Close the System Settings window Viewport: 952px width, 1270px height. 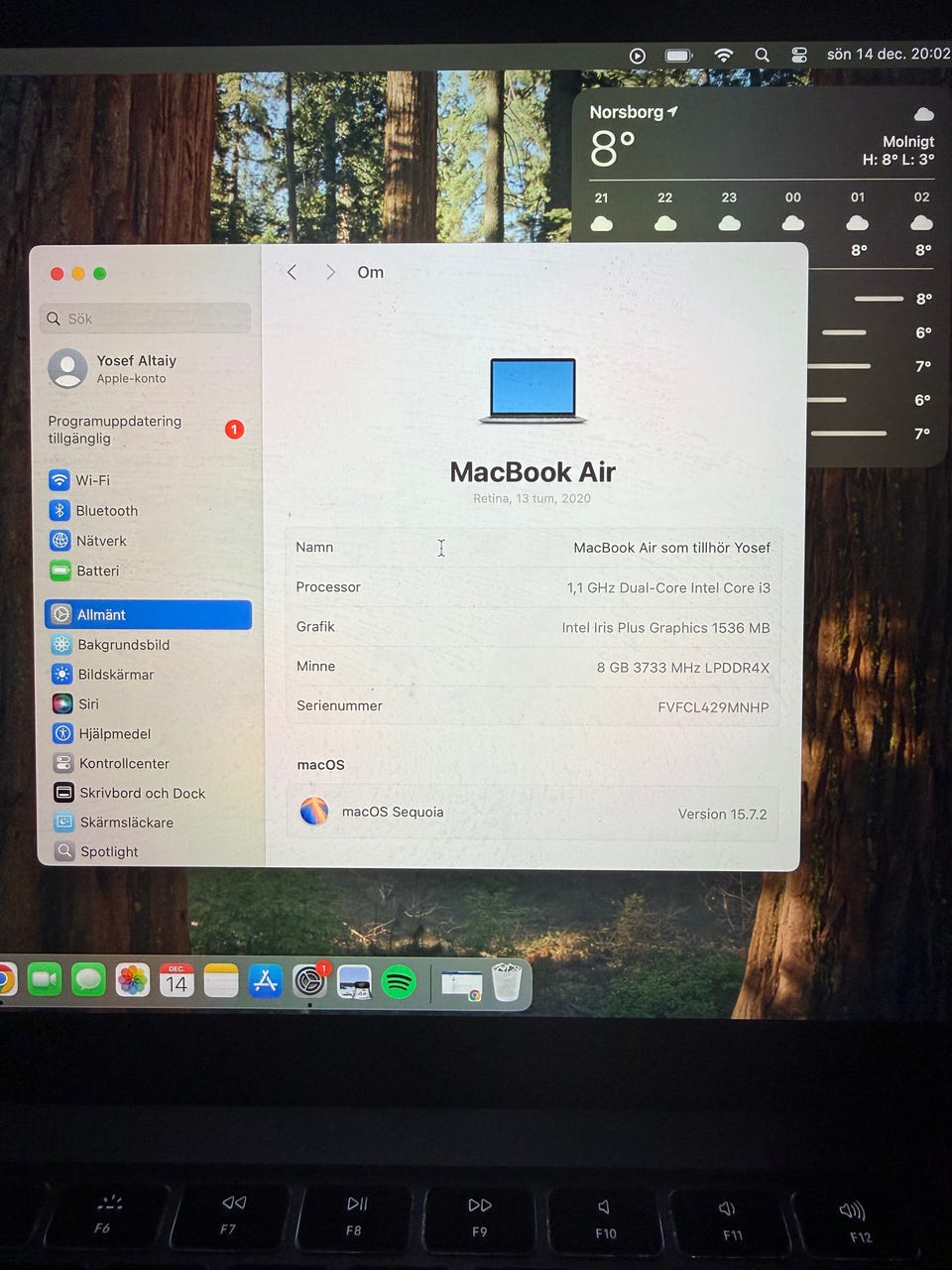point(58,274)
